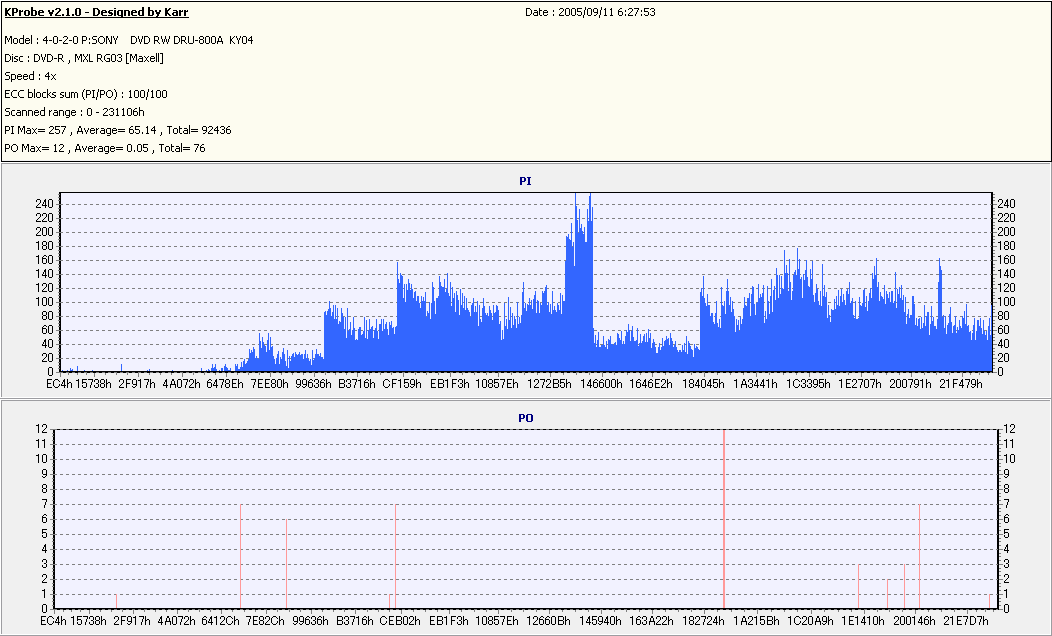Click the PO axis label 1A215Bh
Image resolution: width=1052 pixels, height=636 pixels.
pos(756,621)
